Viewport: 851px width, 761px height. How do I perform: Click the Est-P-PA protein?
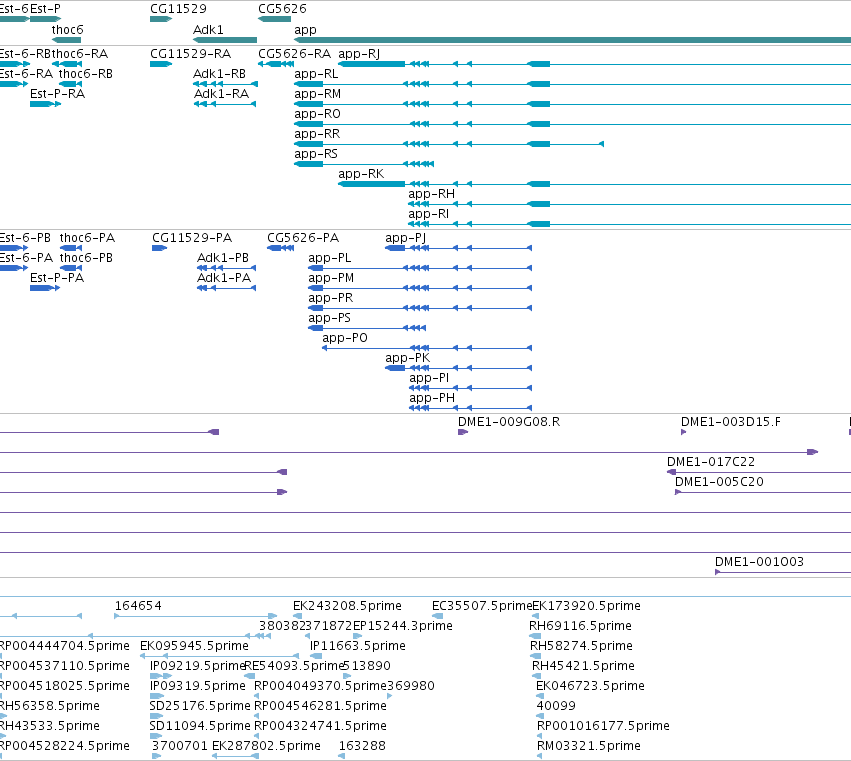[57, 278]
